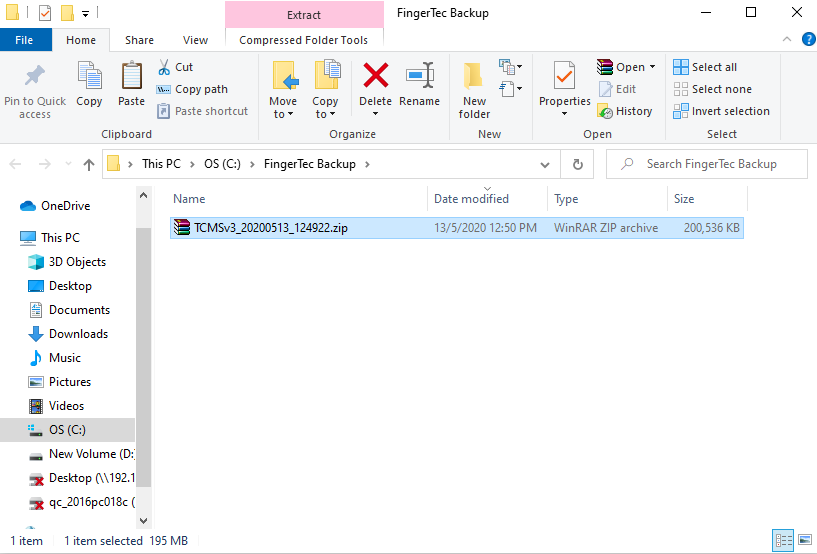Click the Help question mark icon
Screen dimensions: 817x554
coord(808,39)
